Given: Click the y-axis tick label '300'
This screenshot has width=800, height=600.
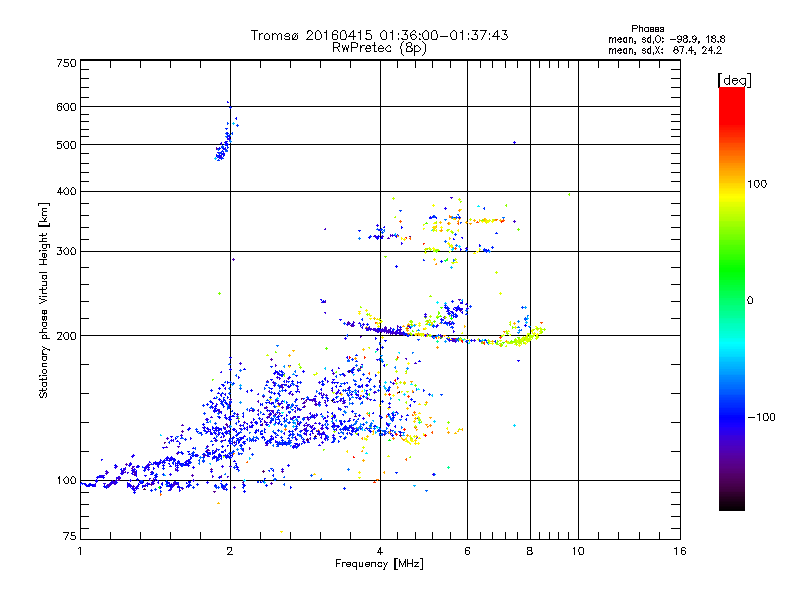Looking at the screenshot, I should 66,252.
